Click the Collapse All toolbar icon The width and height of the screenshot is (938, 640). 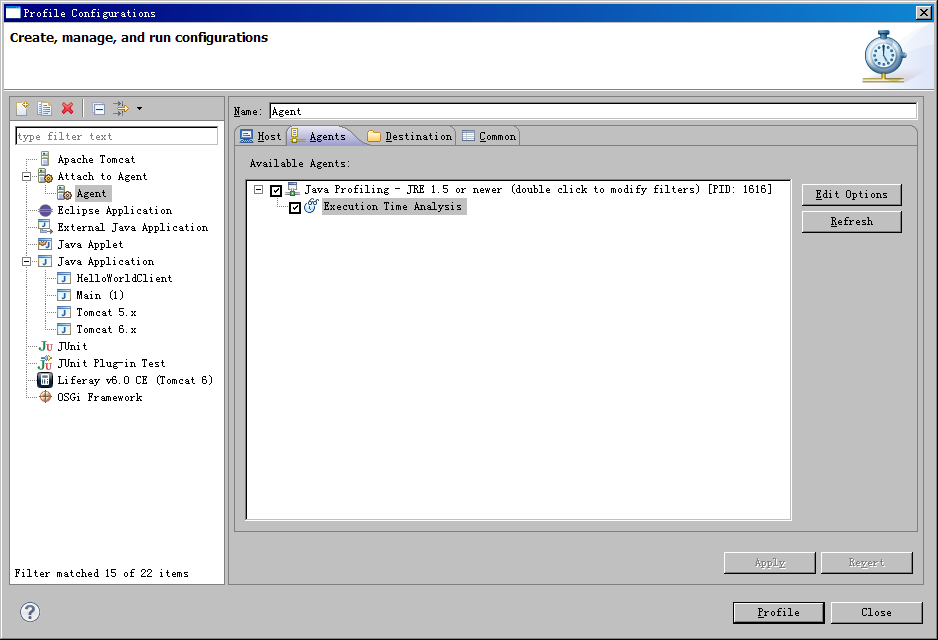tap(99, 109)
